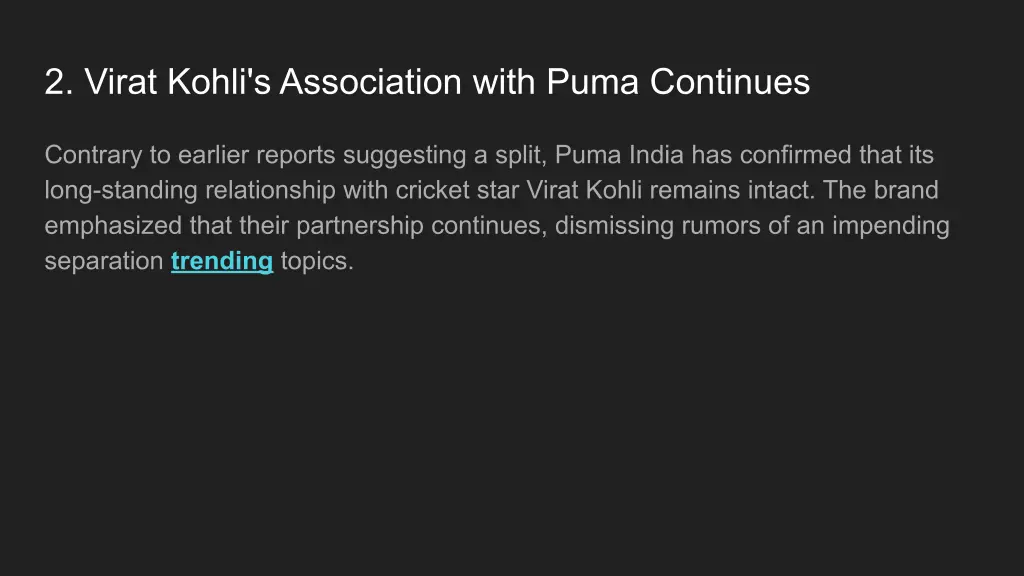1024x576 pixels.
Task: Click the word Association in the title
Action: tap(372, 82)
